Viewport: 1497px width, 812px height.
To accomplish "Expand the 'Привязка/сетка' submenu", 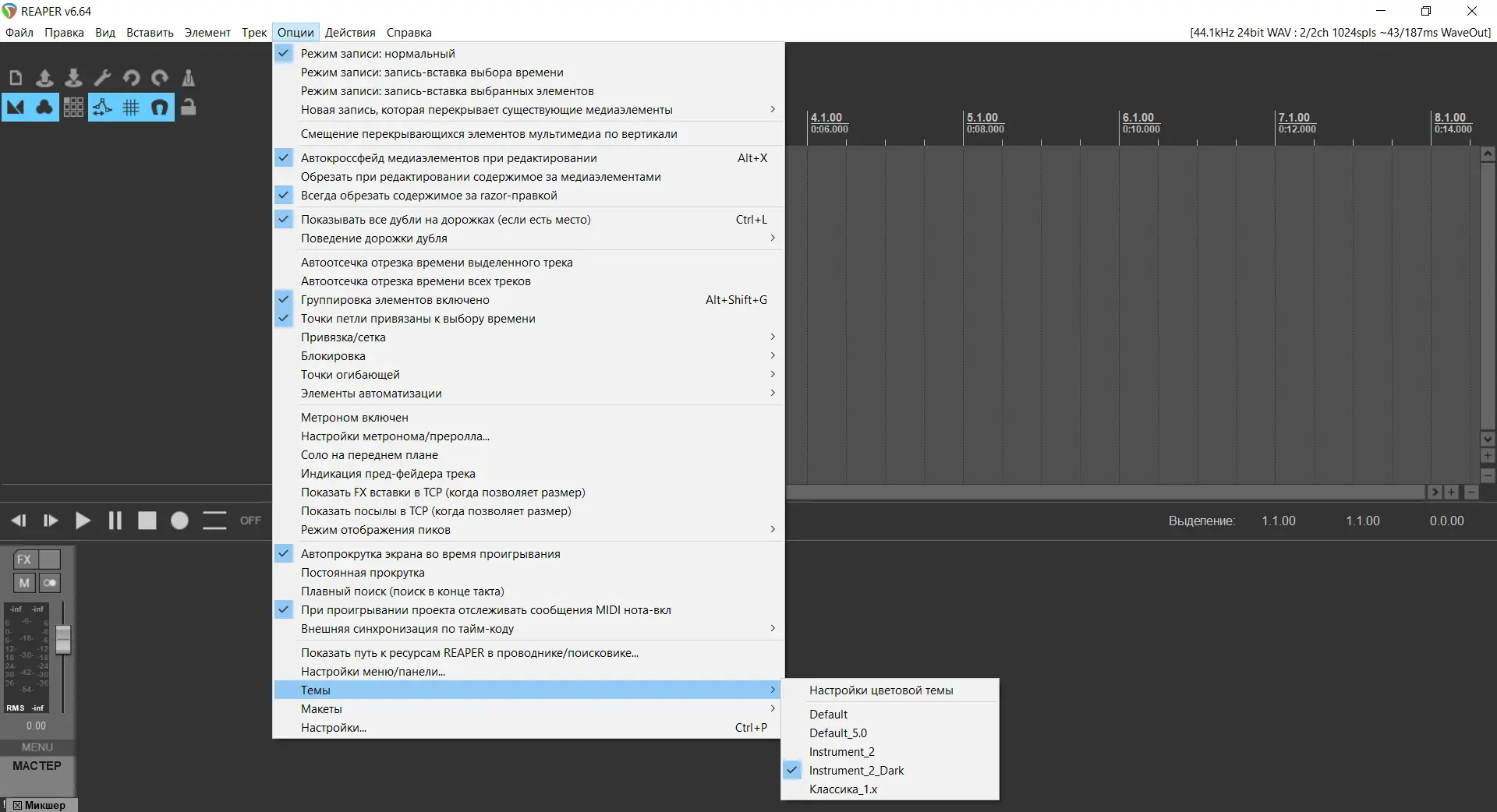I will point(528,337).
